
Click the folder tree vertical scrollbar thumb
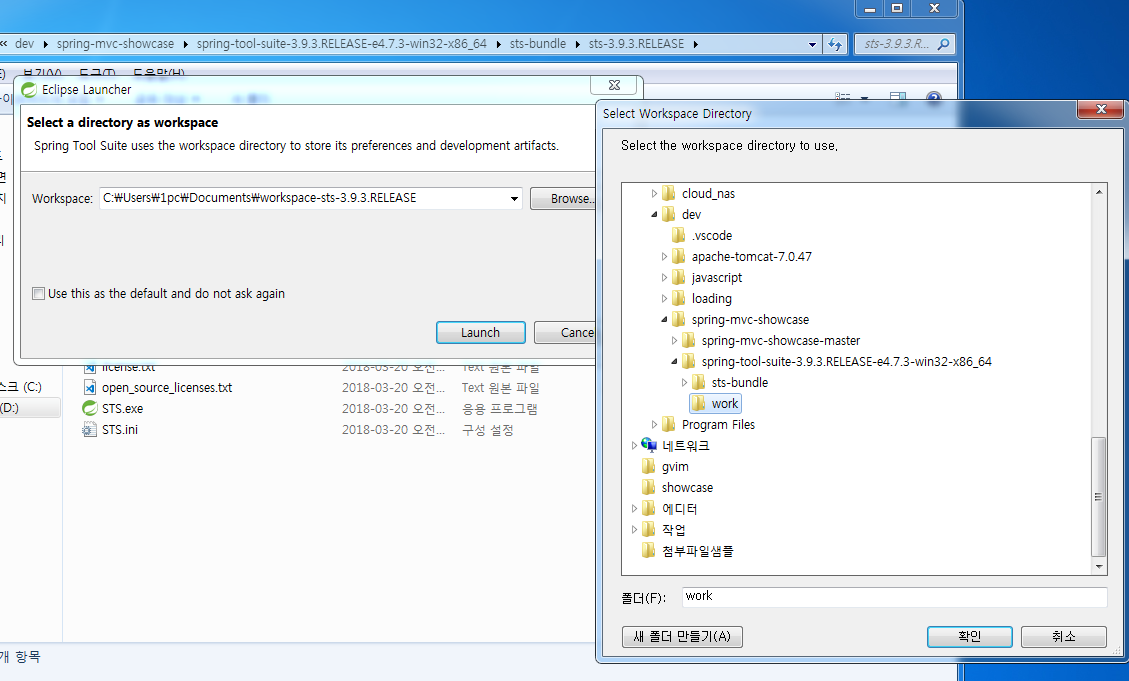(1099, 497)
